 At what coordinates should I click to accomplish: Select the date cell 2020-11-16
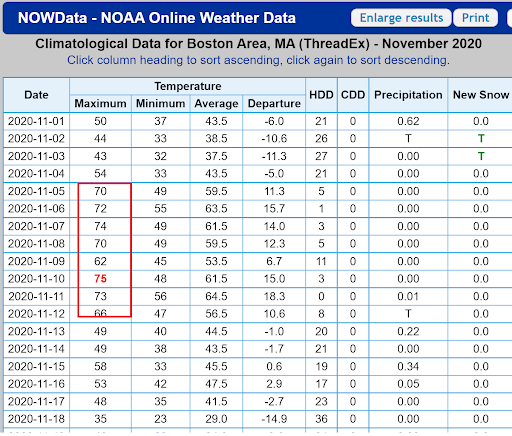click(36, 384)
